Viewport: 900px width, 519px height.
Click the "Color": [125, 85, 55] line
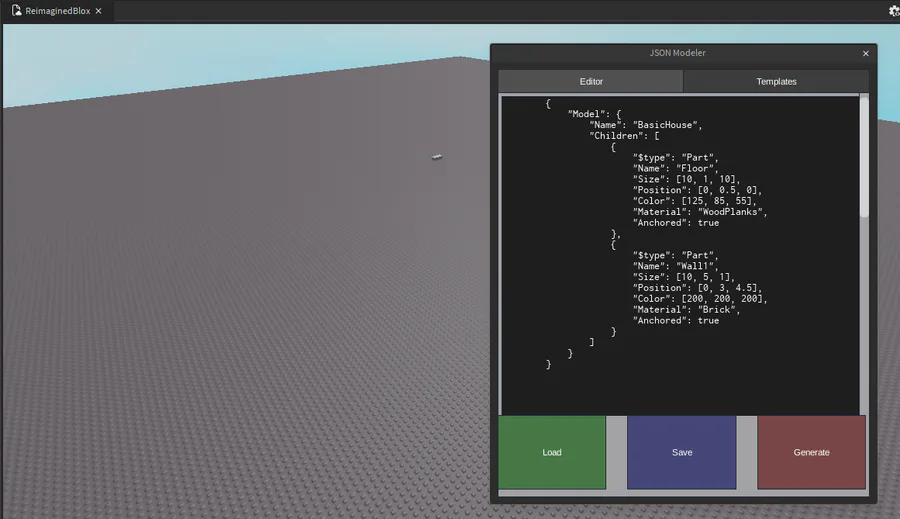tap(695, 201)
